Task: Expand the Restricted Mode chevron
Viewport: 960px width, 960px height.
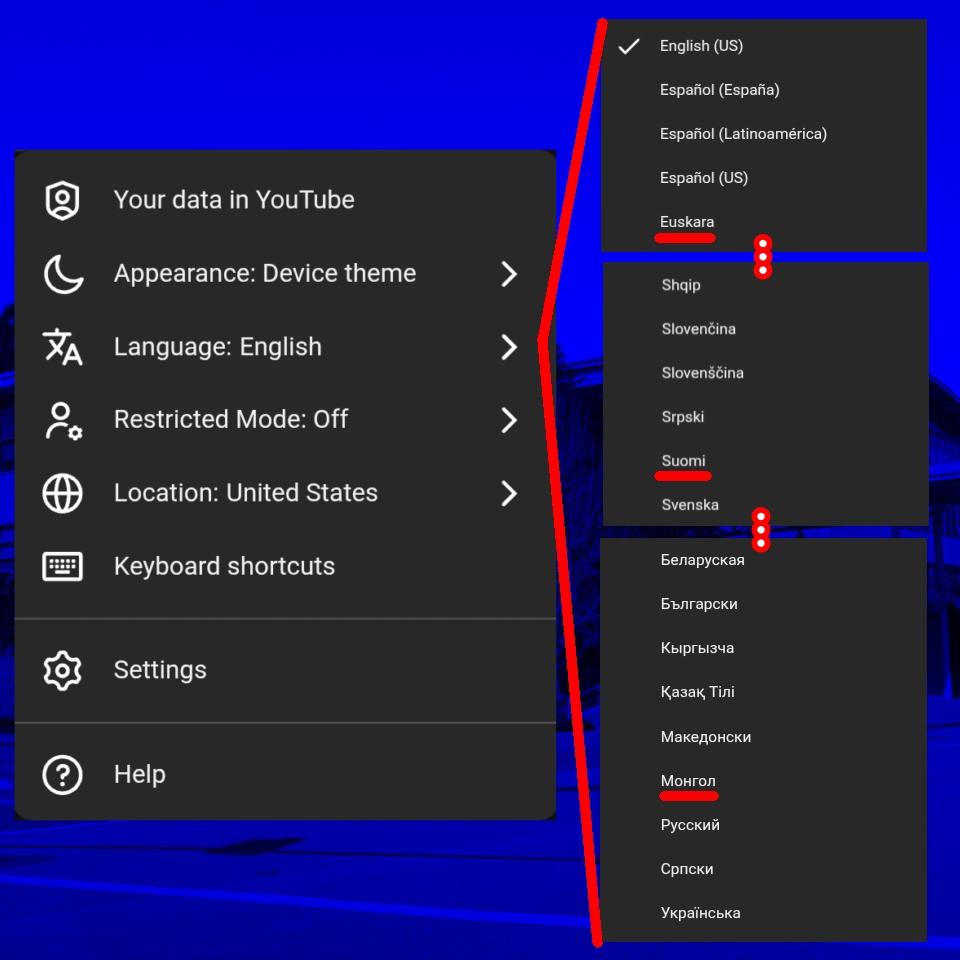Action: tap(509, 421)
